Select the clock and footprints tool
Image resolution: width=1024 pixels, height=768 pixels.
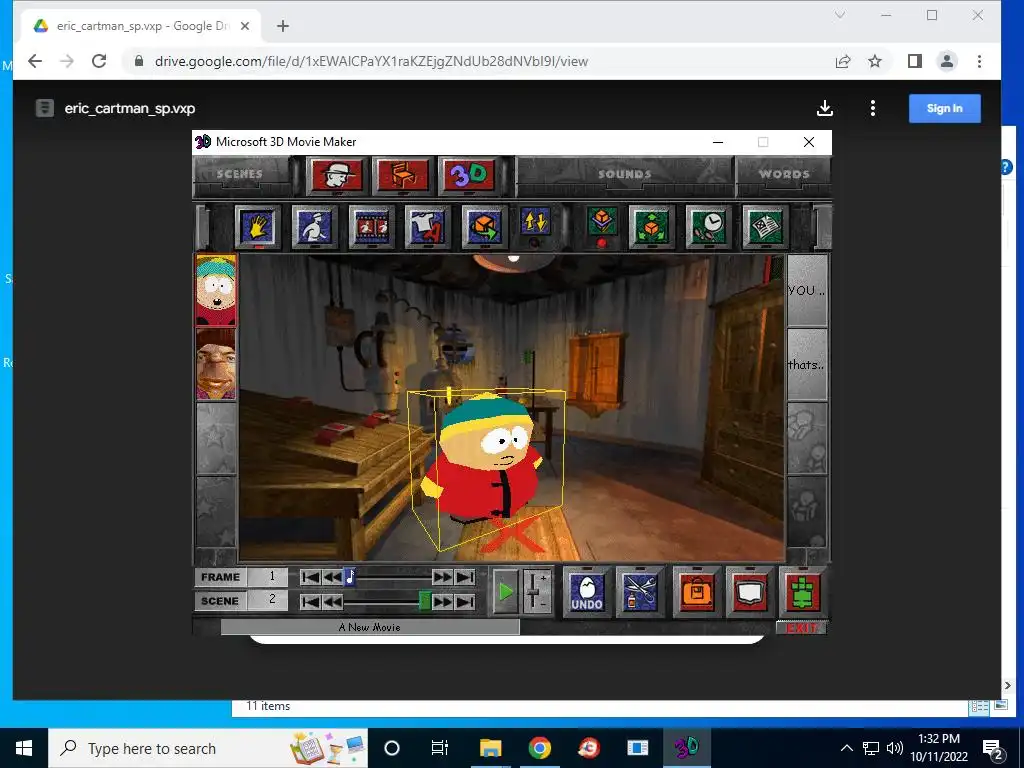point(708,227)
